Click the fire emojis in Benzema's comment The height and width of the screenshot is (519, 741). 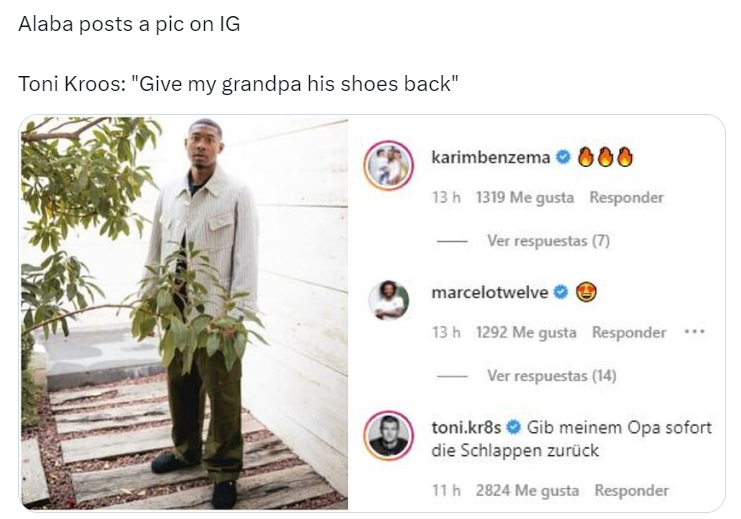pos(605,157)
